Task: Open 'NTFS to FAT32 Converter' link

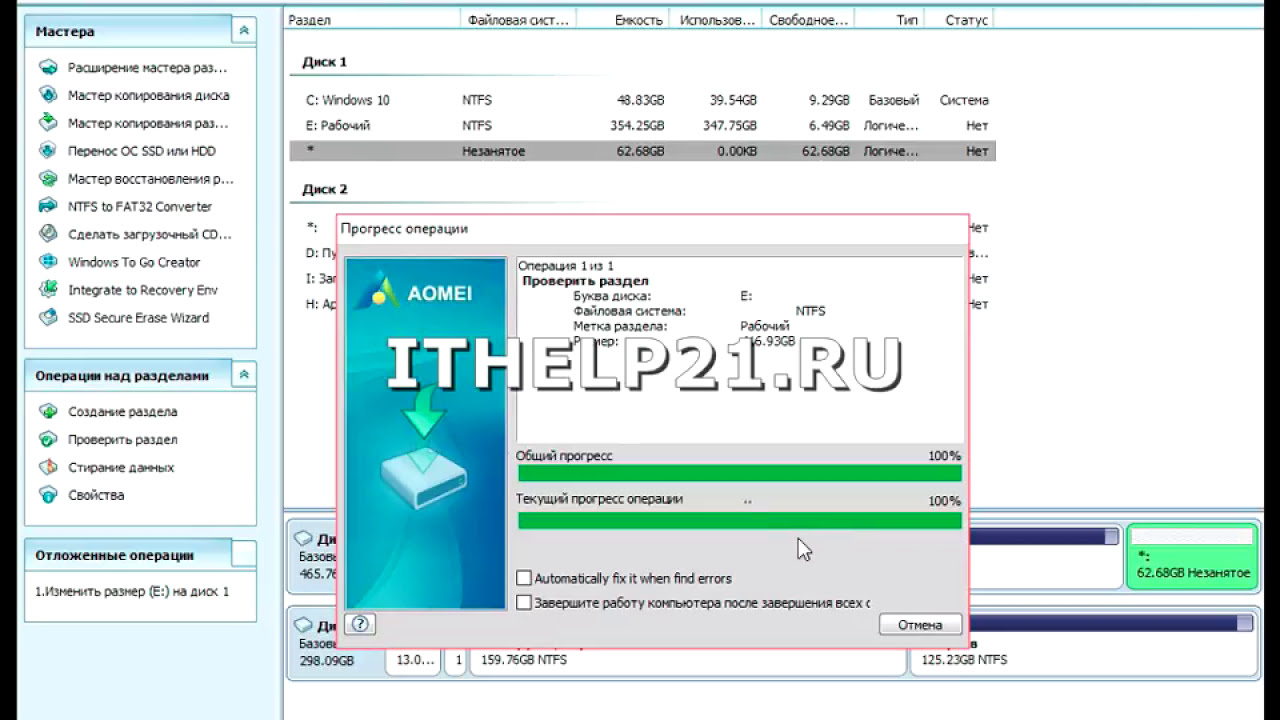Action: (140, 207)
